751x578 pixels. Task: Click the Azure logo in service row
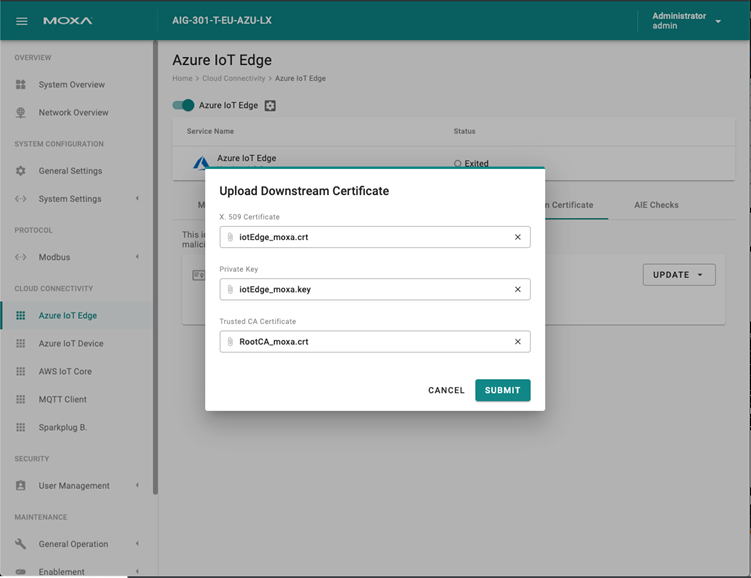click(201, 163)
